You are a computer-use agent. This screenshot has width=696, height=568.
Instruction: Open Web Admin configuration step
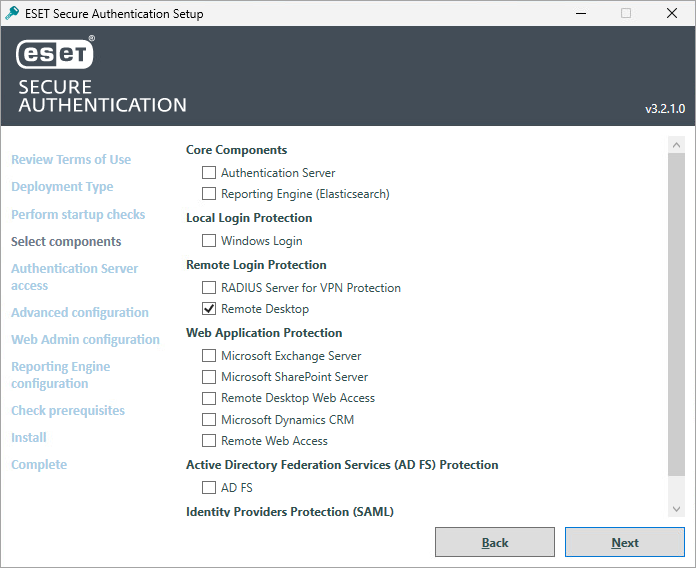[85, 339]
